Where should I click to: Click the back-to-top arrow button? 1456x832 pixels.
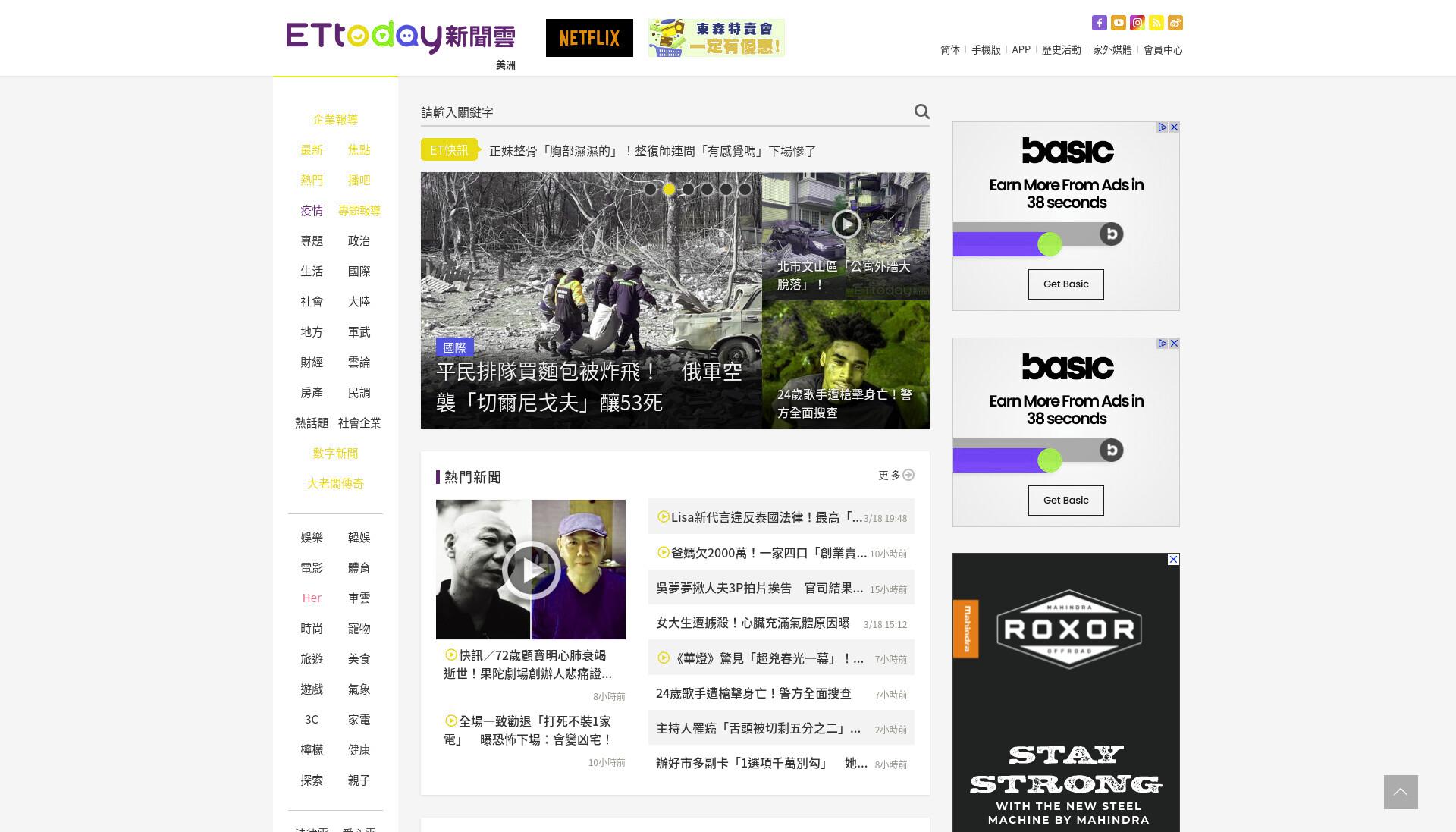click(x=1401, y=792)
